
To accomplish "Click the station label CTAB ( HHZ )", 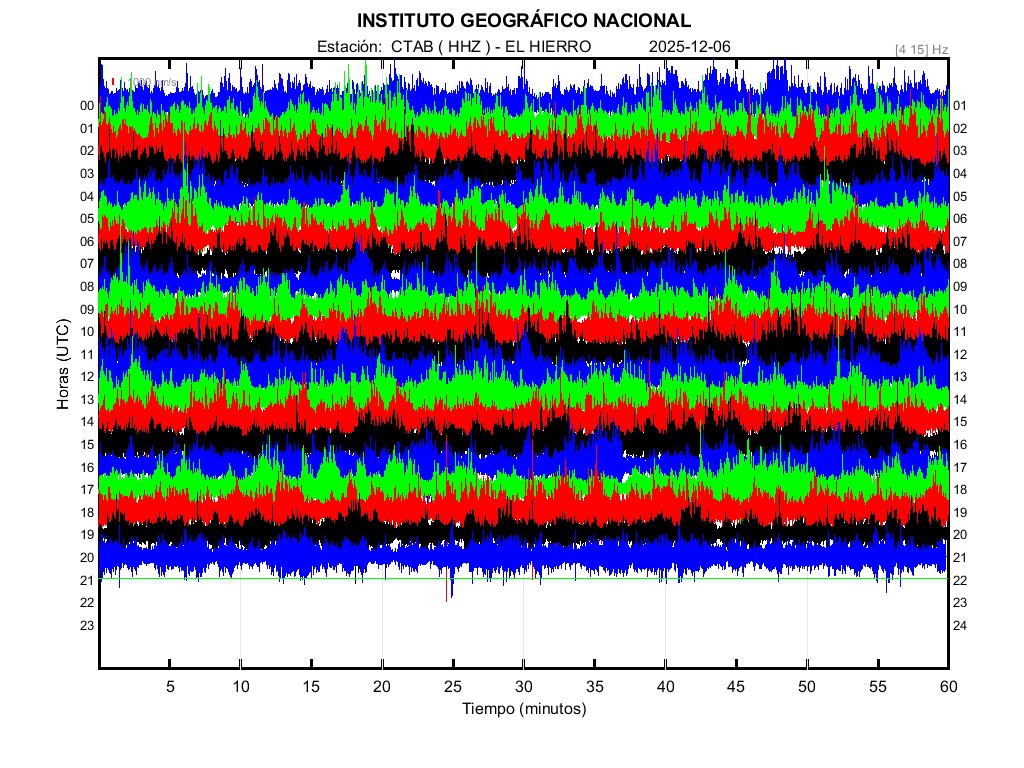I will click(x=439, y=47).
